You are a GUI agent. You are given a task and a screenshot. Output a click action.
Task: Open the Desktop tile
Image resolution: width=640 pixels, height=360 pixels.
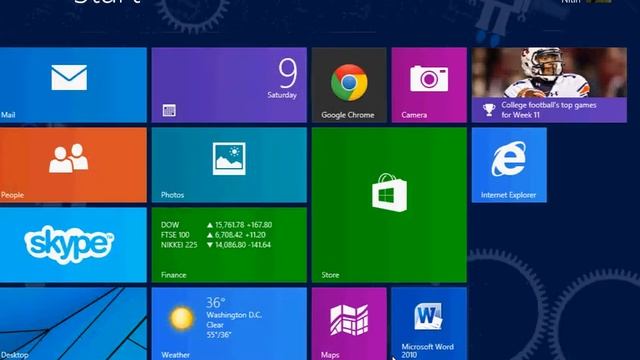pyautogui.click(x=73, y=324)
